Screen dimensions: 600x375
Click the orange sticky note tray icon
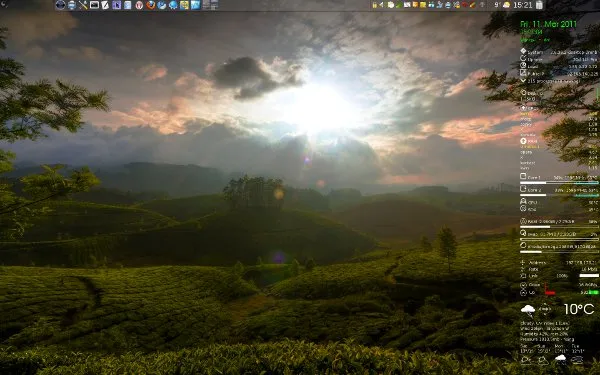click(x=415, y=5)
